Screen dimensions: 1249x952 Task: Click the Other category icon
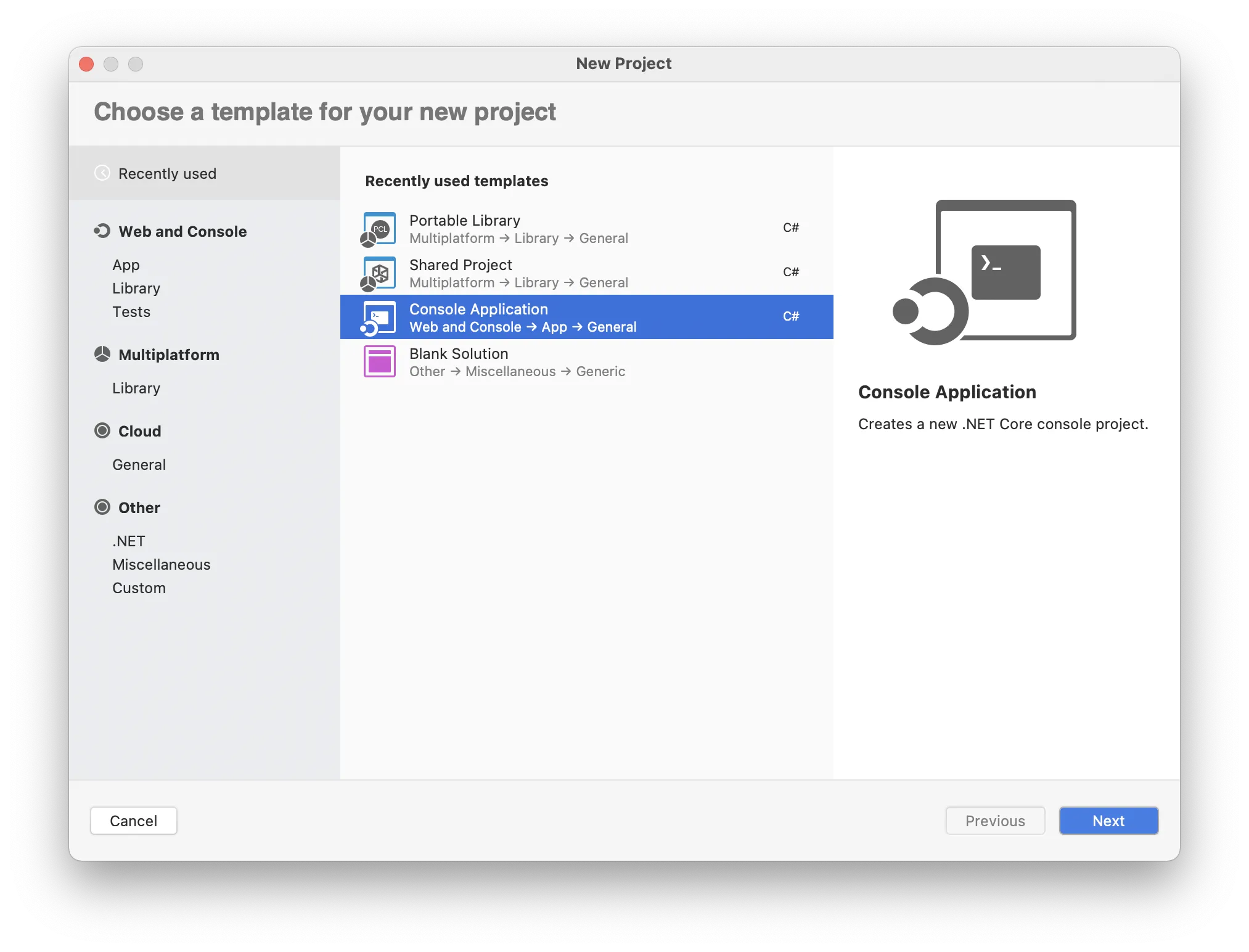(102, 507)
